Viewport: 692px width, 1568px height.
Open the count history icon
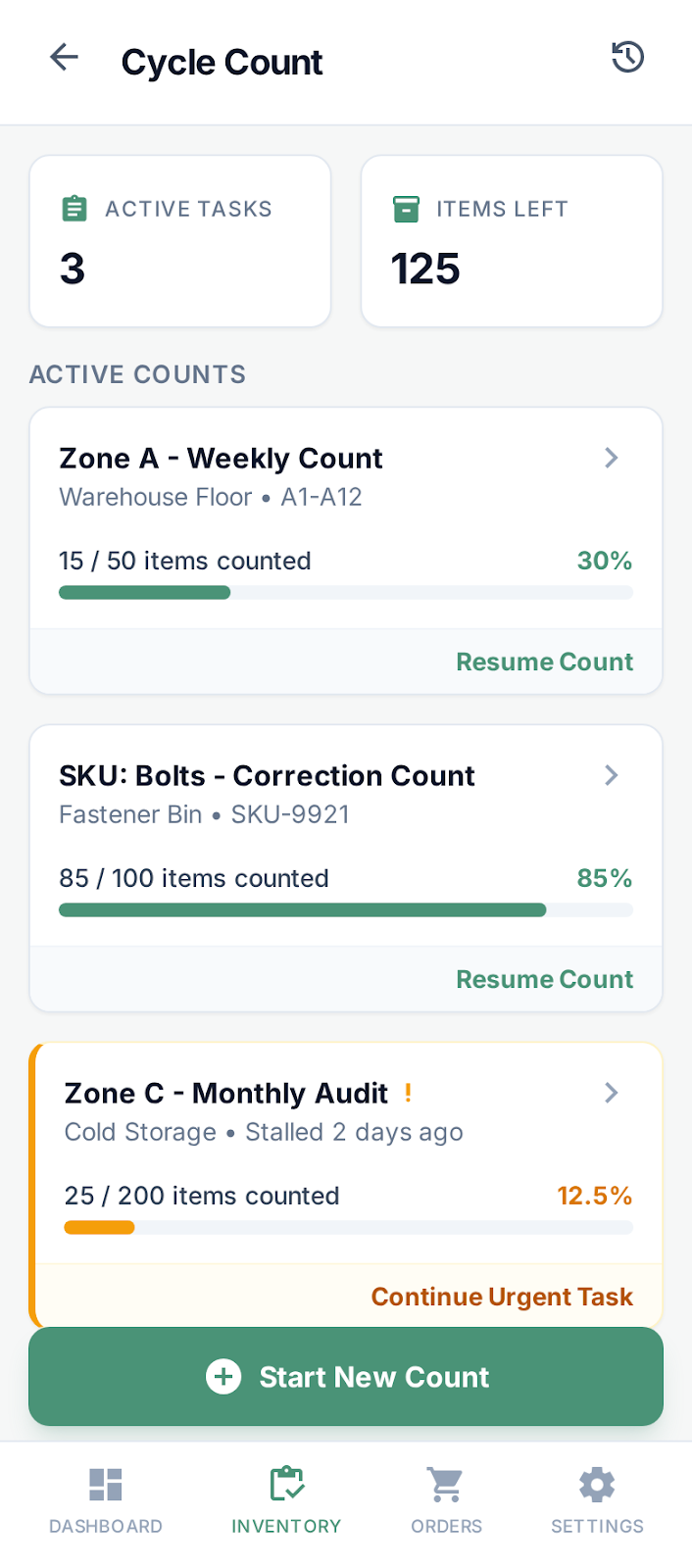[626, 58]
